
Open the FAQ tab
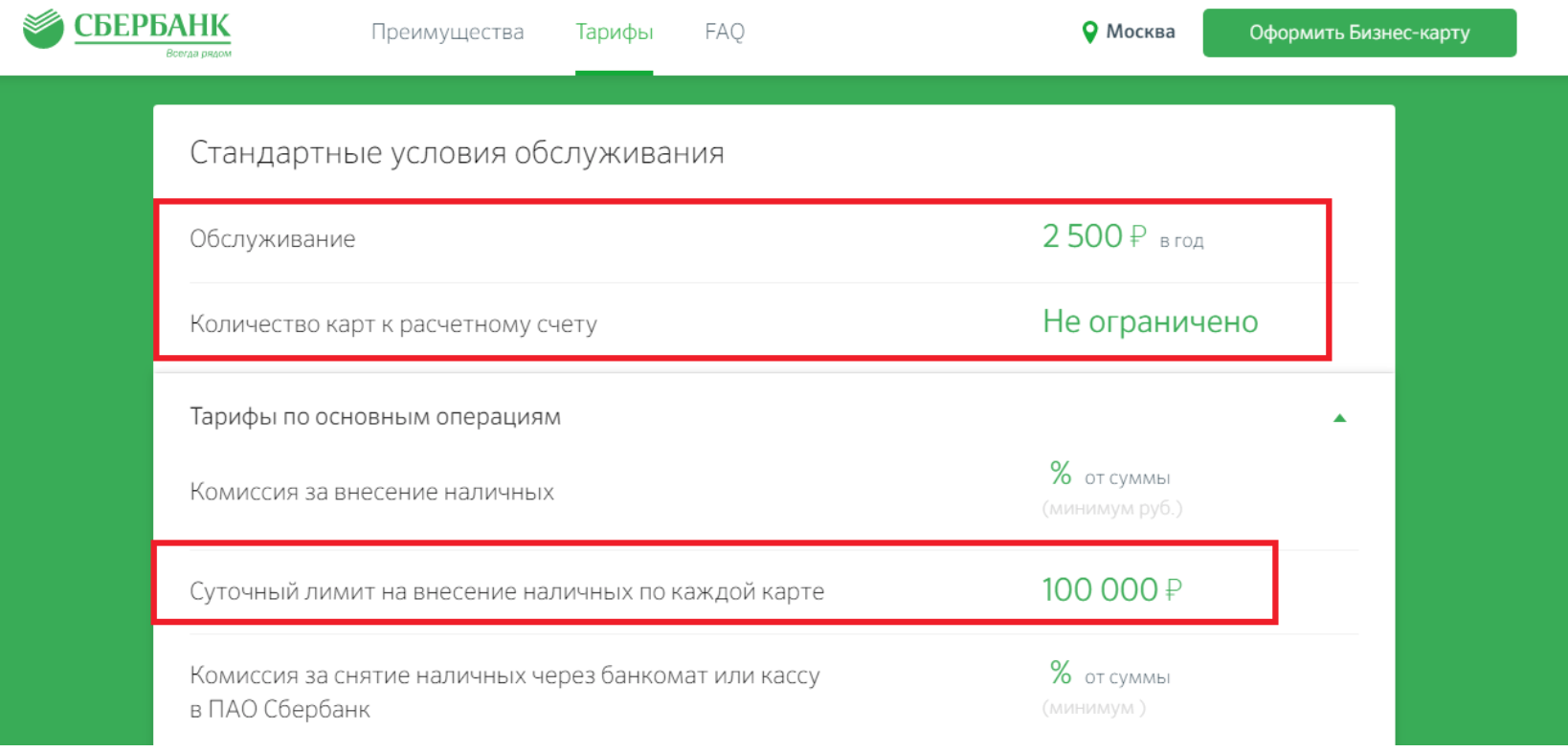coord(724,33)
